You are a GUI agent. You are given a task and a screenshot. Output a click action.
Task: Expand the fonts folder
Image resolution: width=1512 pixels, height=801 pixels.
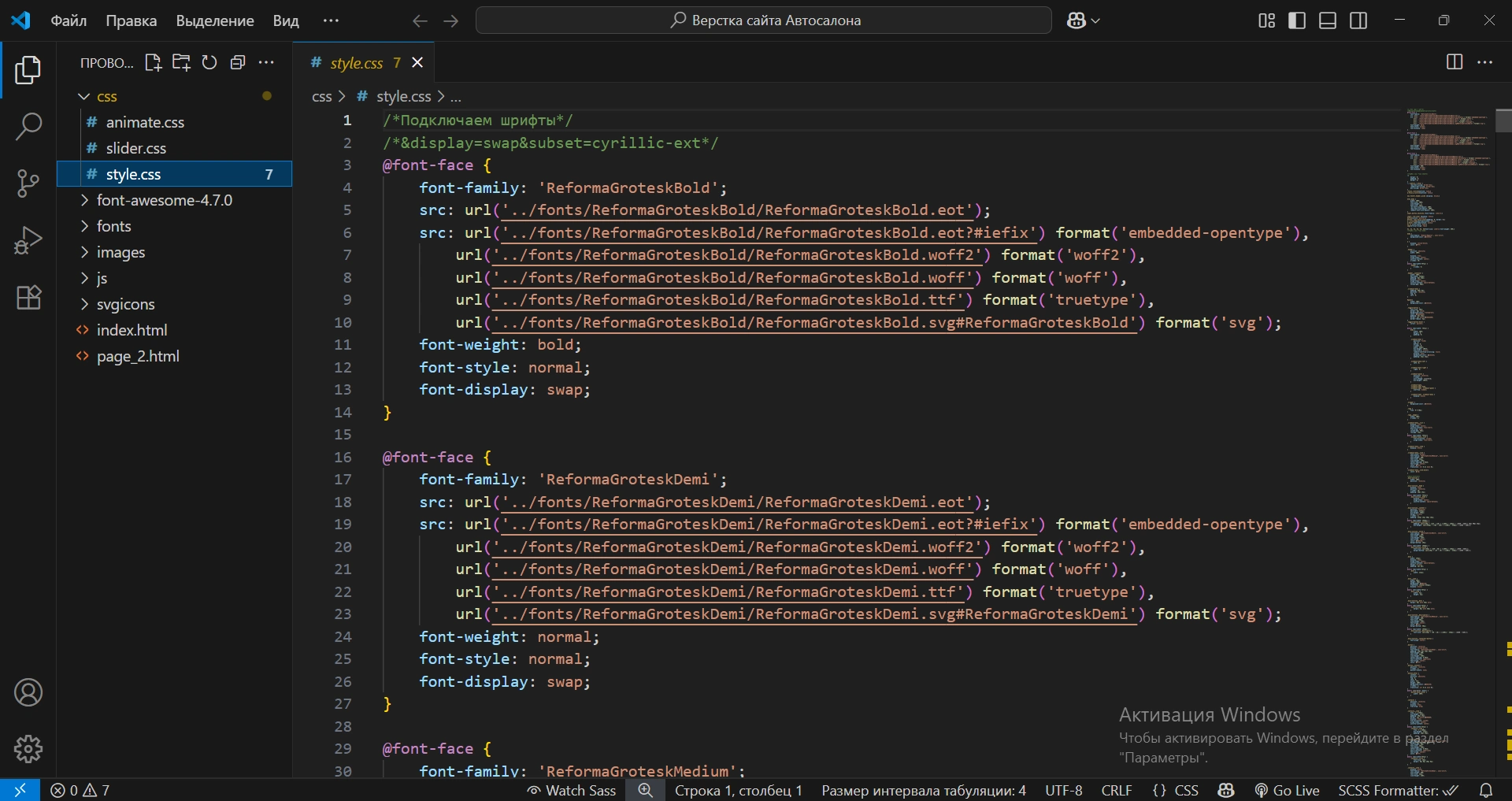tap(113, 226)
